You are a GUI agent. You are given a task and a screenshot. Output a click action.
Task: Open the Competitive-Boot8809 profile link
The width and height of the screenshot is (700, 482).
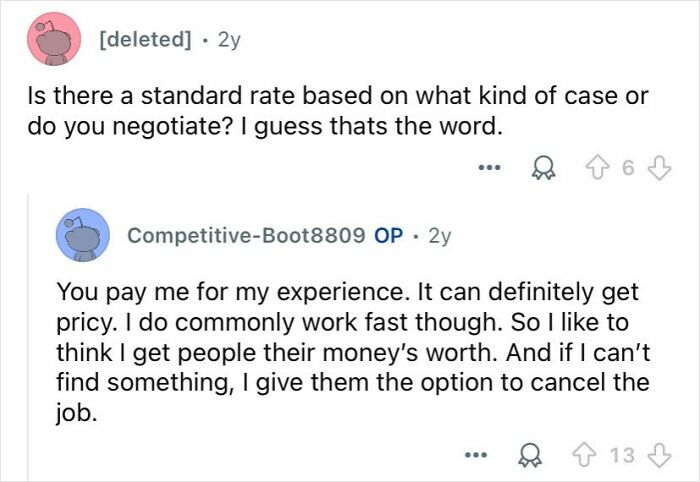tap(246, 236)
